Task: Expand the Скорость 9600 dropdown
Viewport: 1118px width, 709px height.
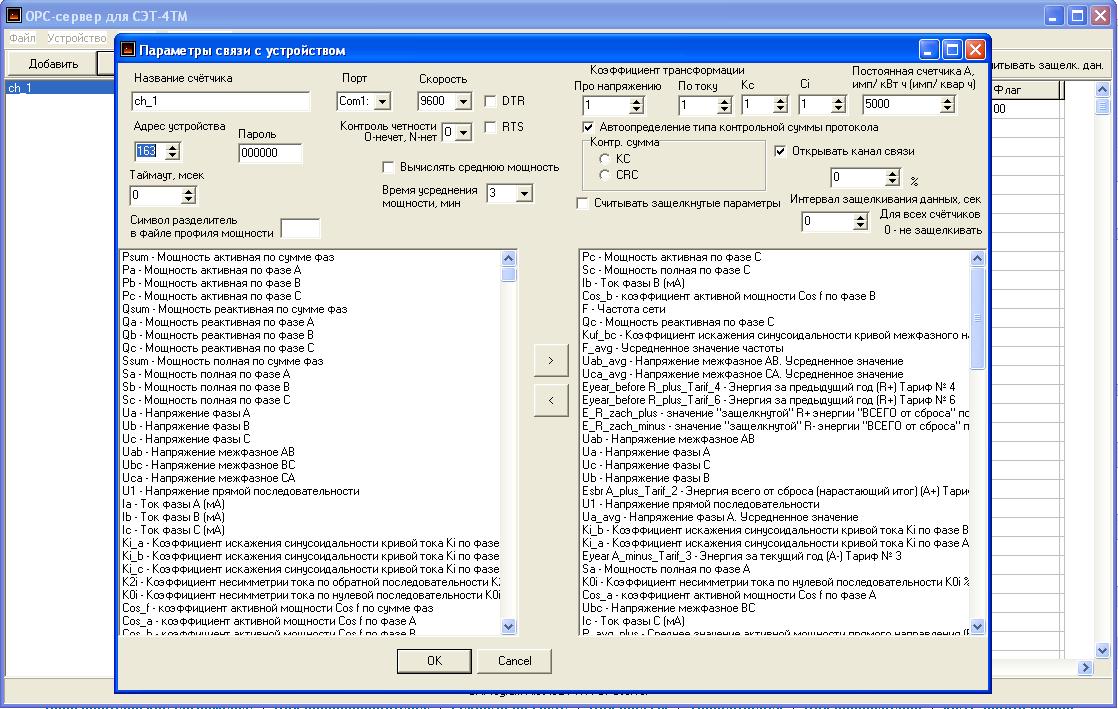Action: coord(462,102)
